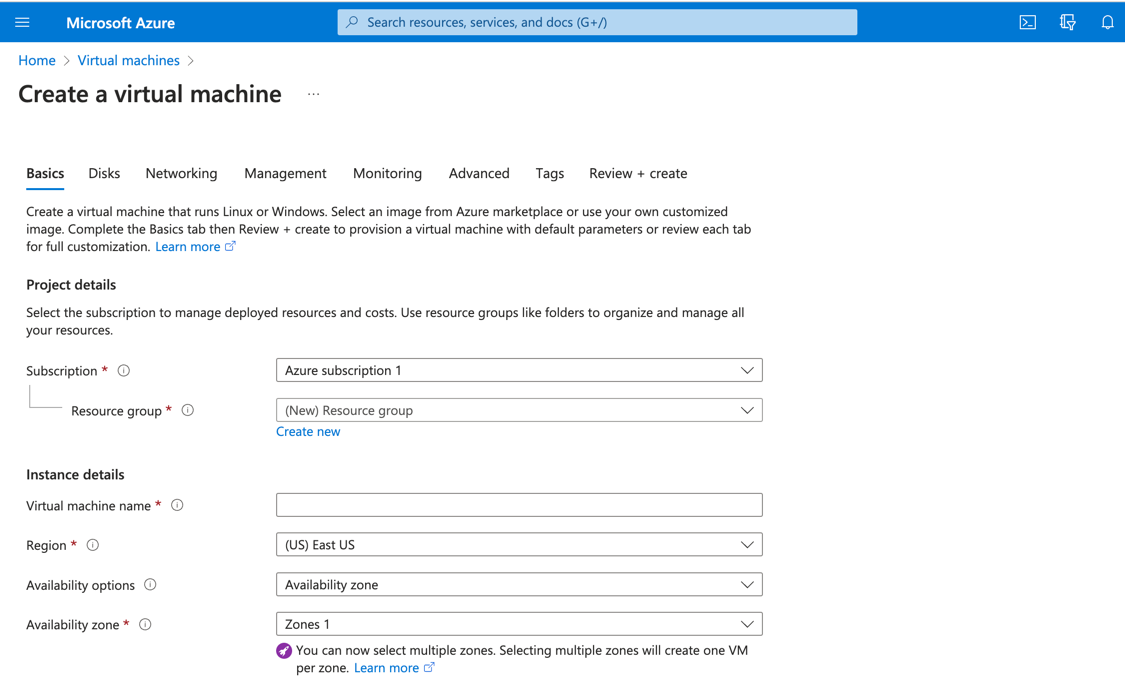Switch to the Disks tab
This screenshot has height=687, width=1125.
click(x=104, y=174)
